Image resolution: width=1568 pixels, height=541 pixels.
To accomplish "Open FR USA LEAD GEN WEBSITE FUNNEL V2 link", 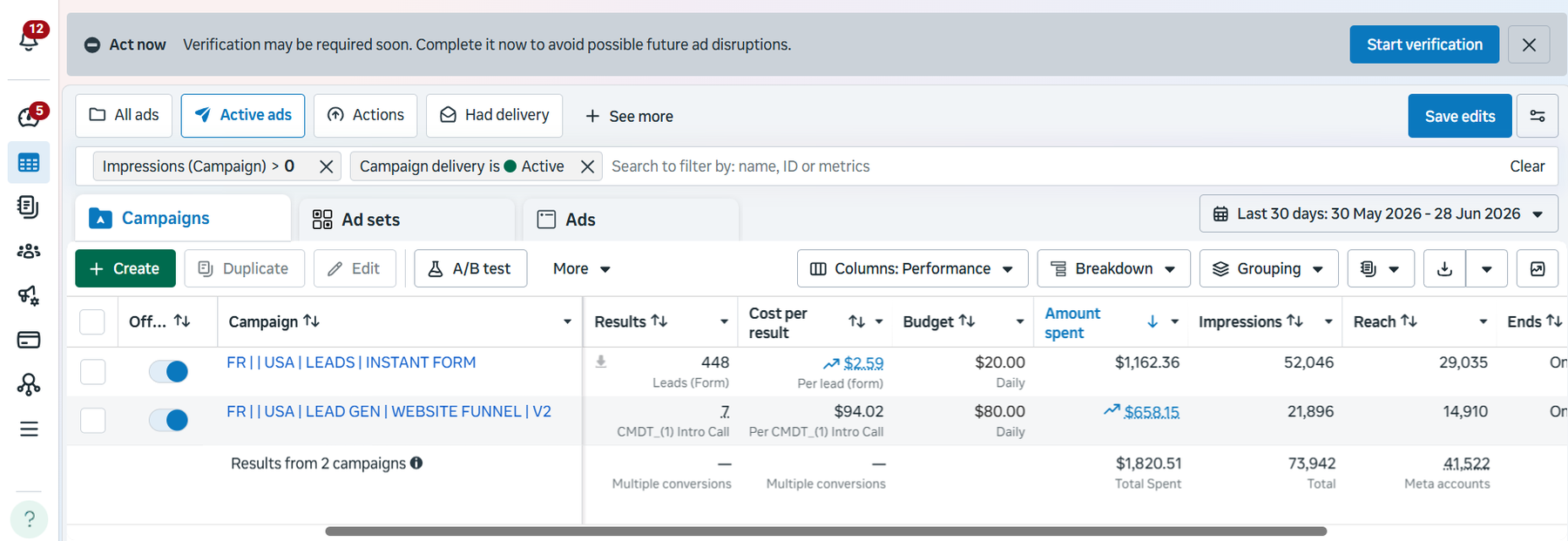I will click(389, 411).
